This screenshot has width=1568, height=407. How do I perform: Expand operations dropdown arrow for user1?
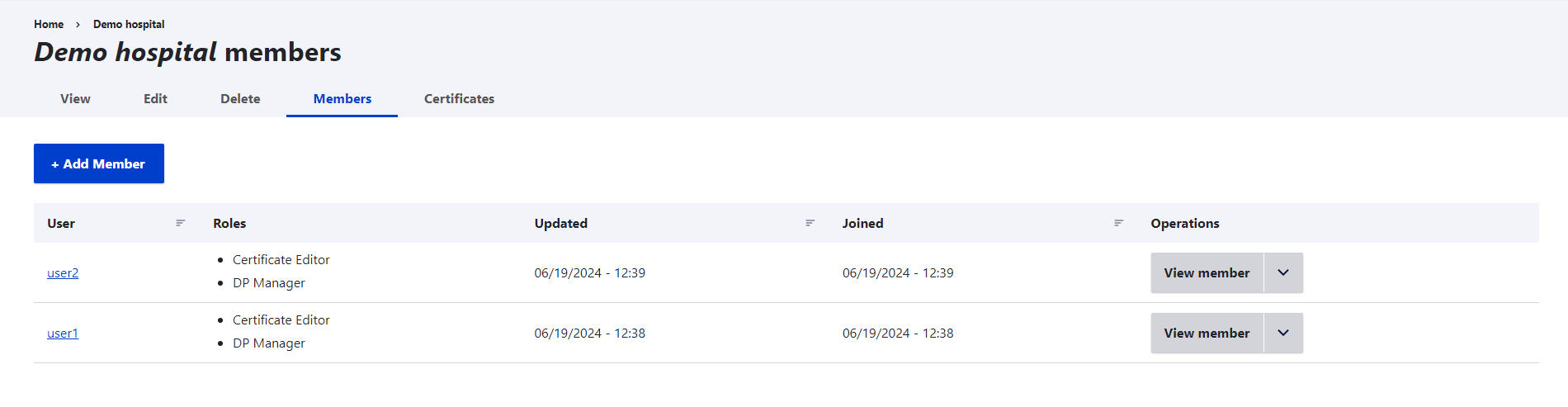1283,334
